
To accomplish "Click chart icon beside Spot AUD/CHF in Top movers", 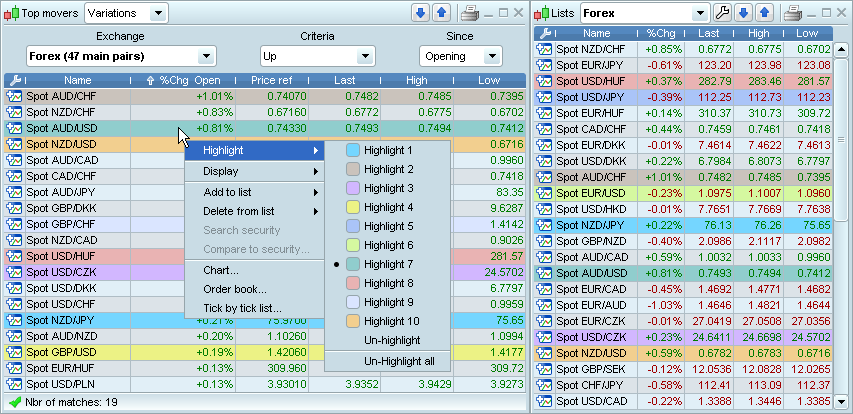I will pyautogui.click(x=14, y=96).
